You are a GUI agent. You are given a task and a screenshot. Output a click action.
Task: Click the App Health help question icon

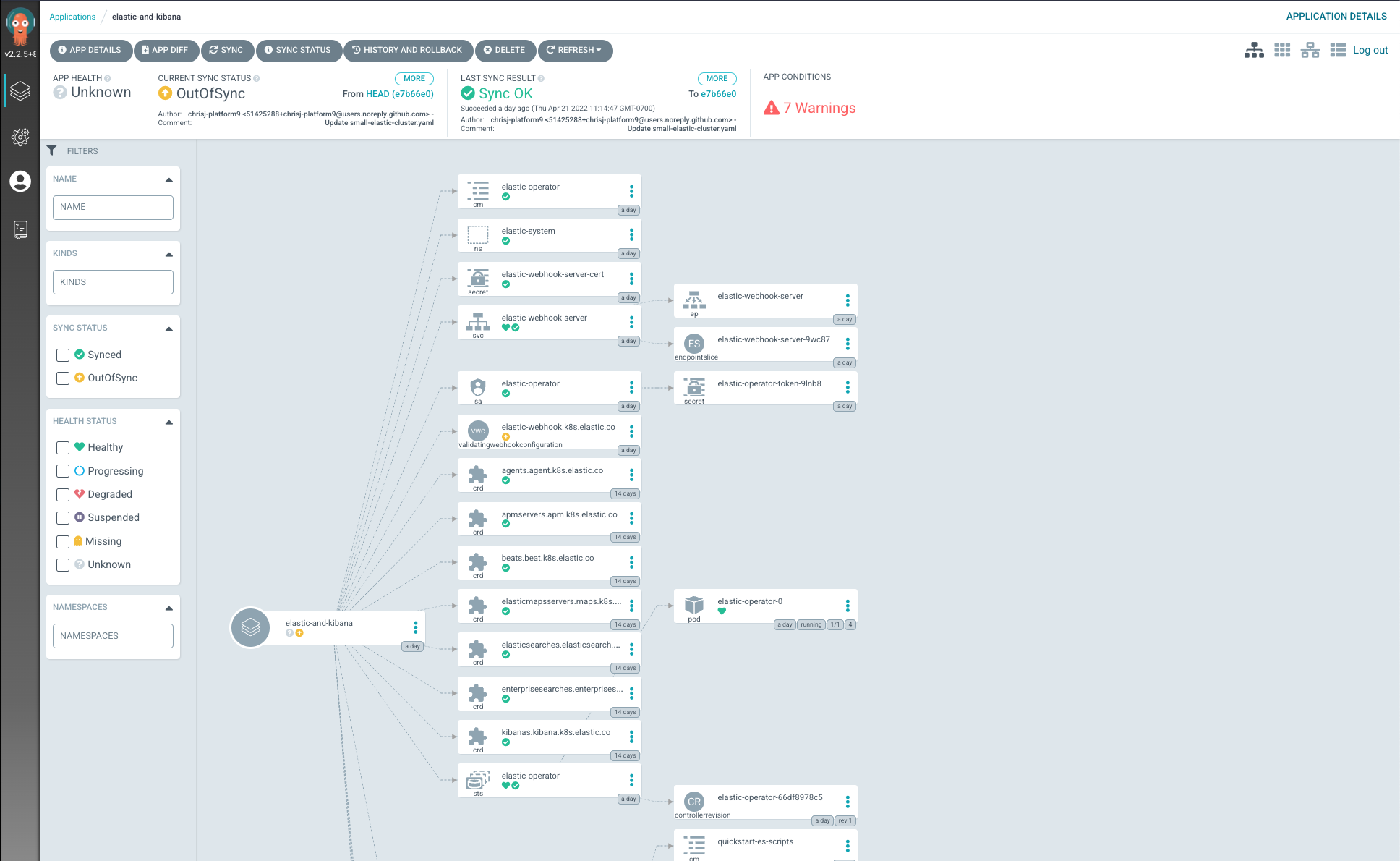tap(108, 78)
